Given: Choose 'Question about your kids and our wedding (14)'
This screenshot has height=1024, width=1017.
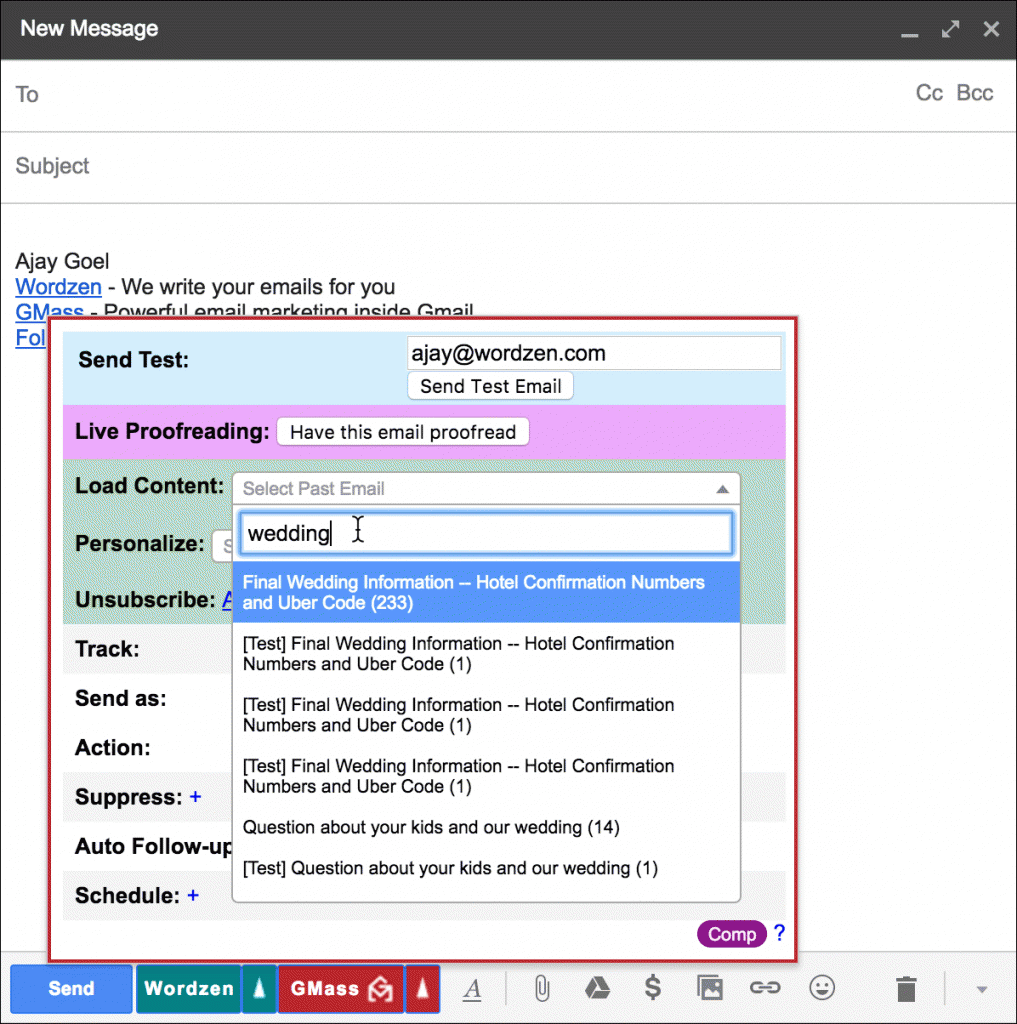Looking at the screenshot, I should pyautogui.click(x=431, y=827).
